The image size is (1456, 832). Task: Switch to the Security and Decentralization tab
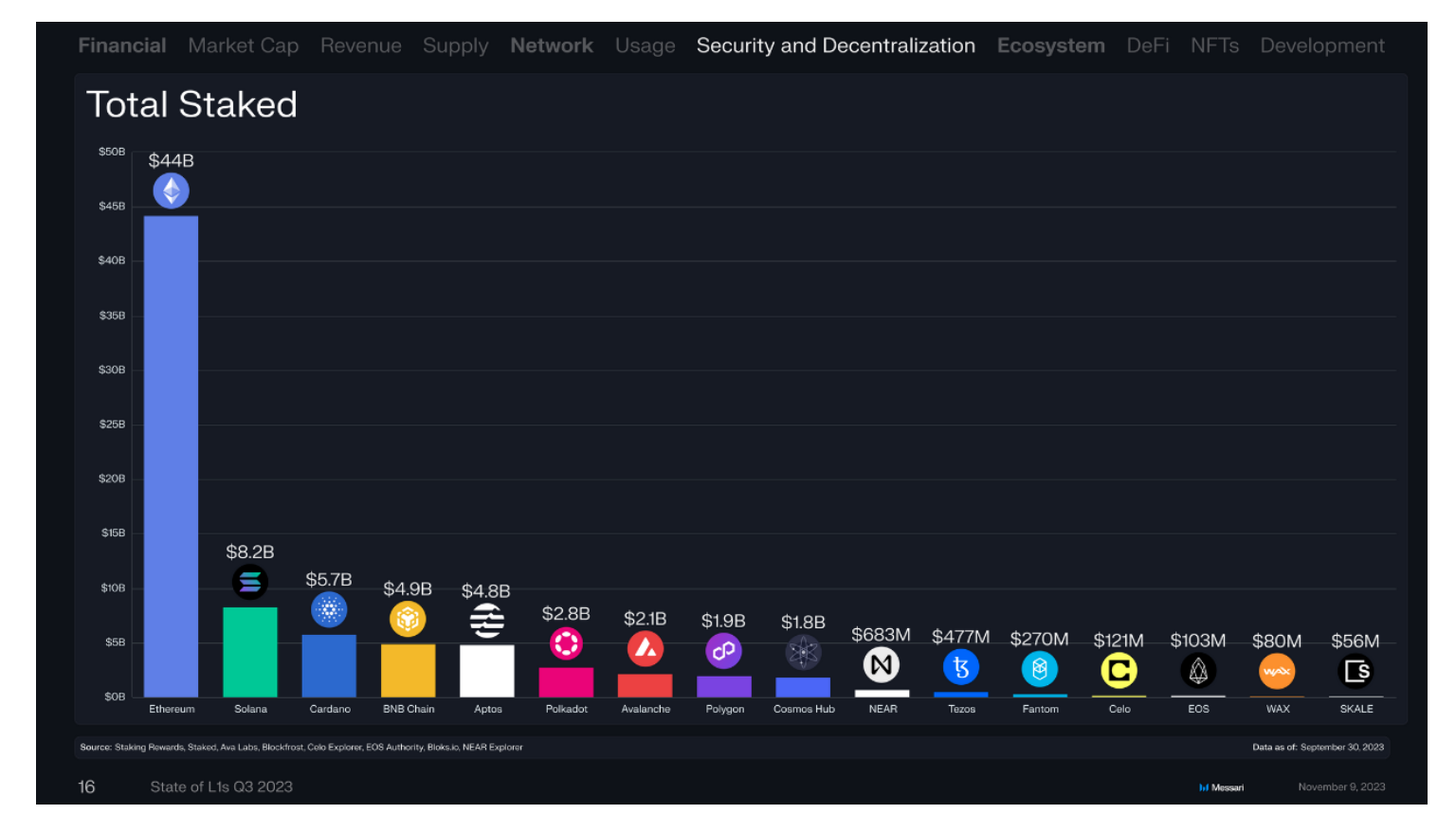[x=836, y=45]
